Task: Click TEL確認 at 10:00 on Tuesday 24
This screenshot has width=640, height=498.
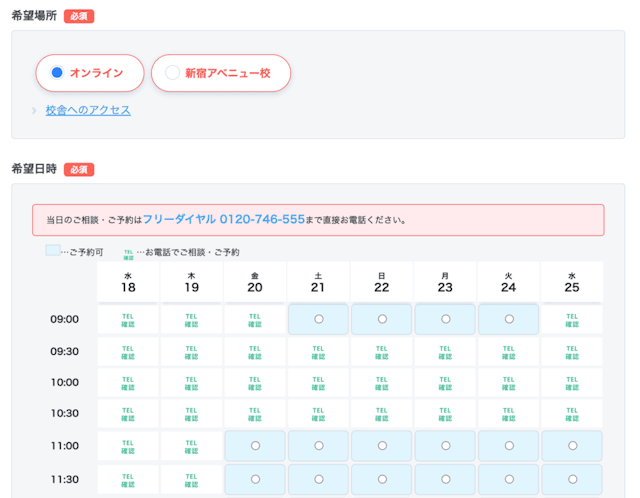Action: tap(509, 383)
